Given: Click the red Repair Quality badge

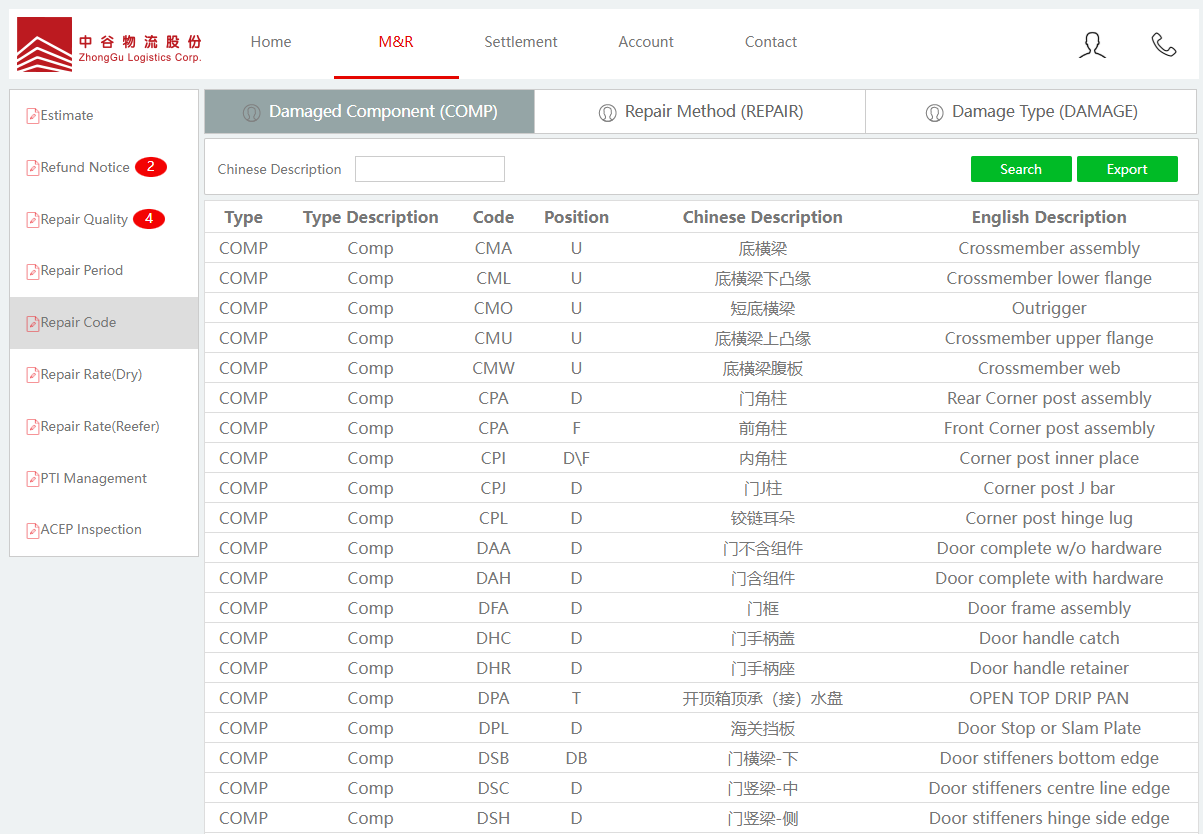Looking at the screenshot, I should pyautogui.click(x=148, y=219).
